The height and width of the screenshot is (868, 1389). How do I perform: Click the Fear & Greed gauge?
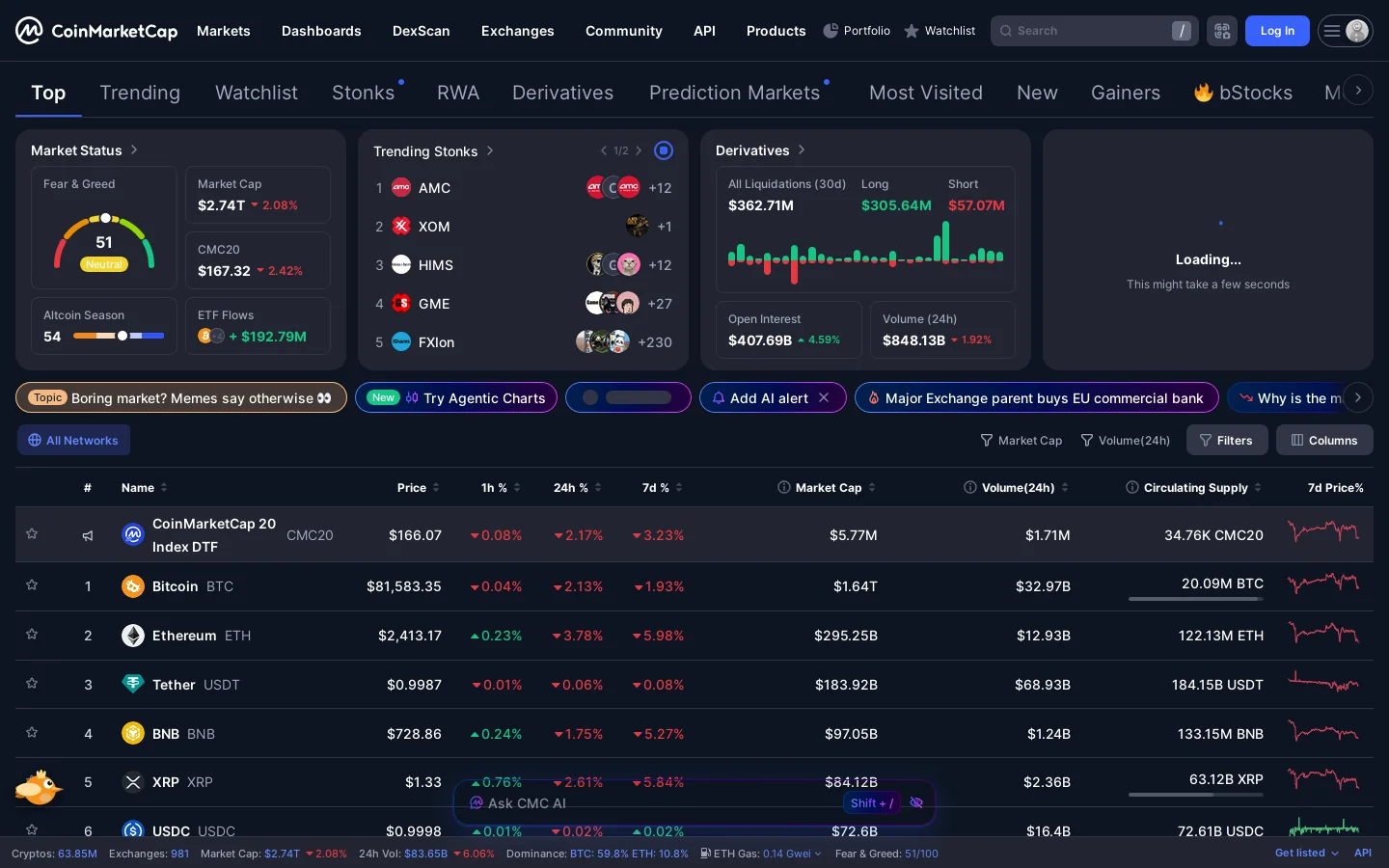[x=104, y=243]
